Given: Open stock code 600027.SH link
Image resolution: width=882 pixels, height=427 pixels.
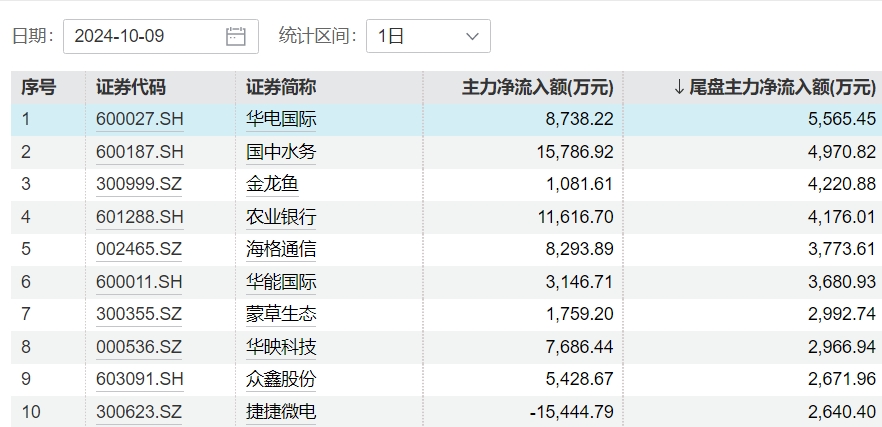Looking at the screenshot, I should (x=140, y=119).
